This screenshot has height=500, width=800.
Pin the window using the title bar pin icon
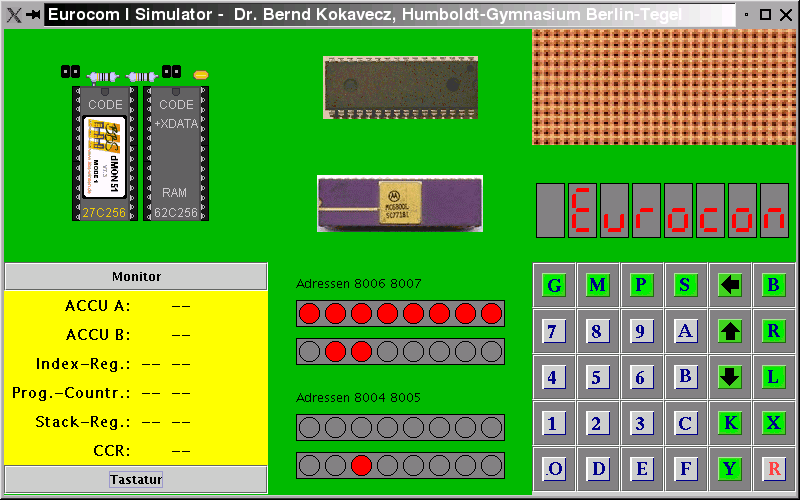33,15
